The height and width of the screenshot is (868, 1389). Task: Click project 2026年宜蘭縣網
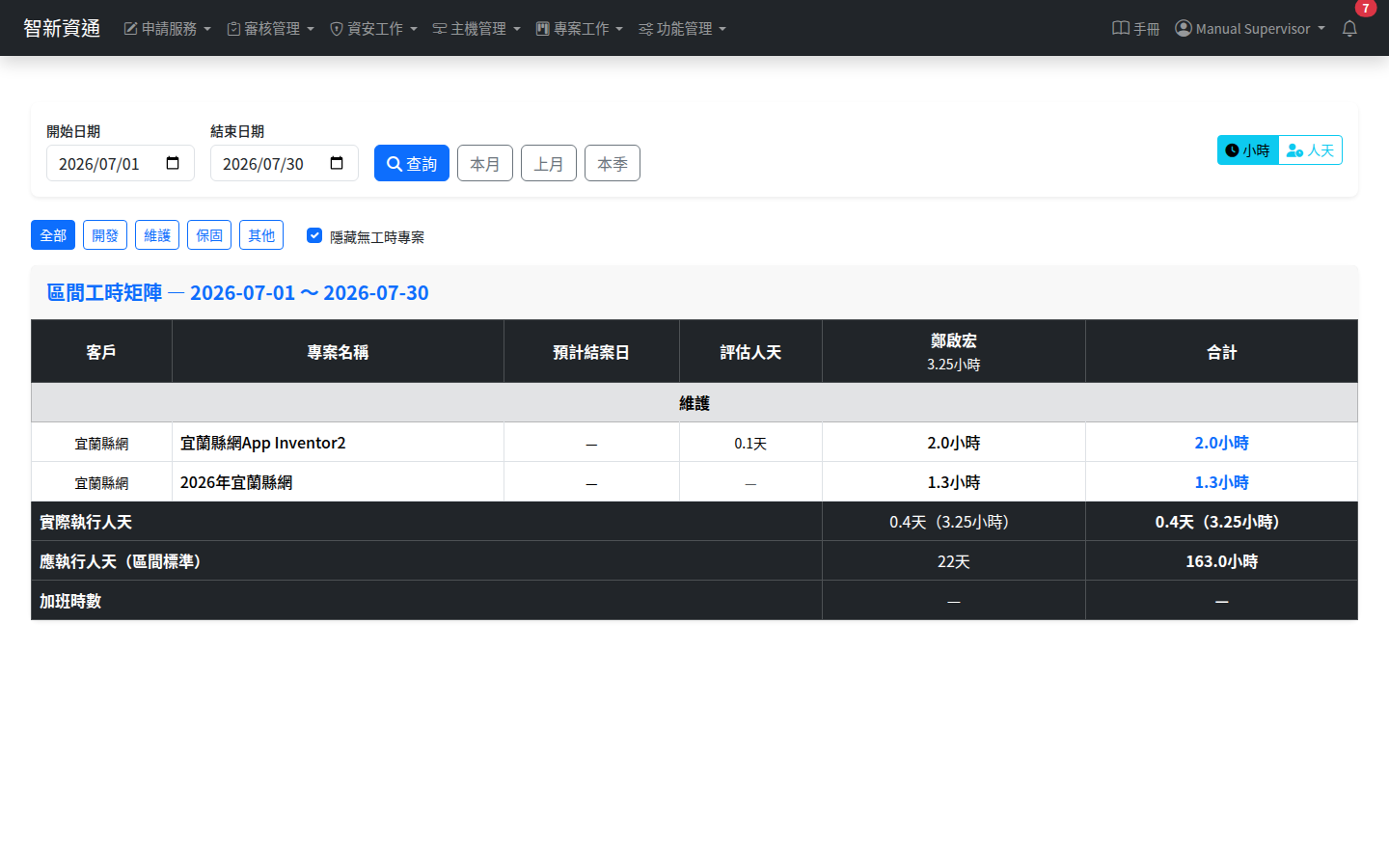click(x=236, y=482)
